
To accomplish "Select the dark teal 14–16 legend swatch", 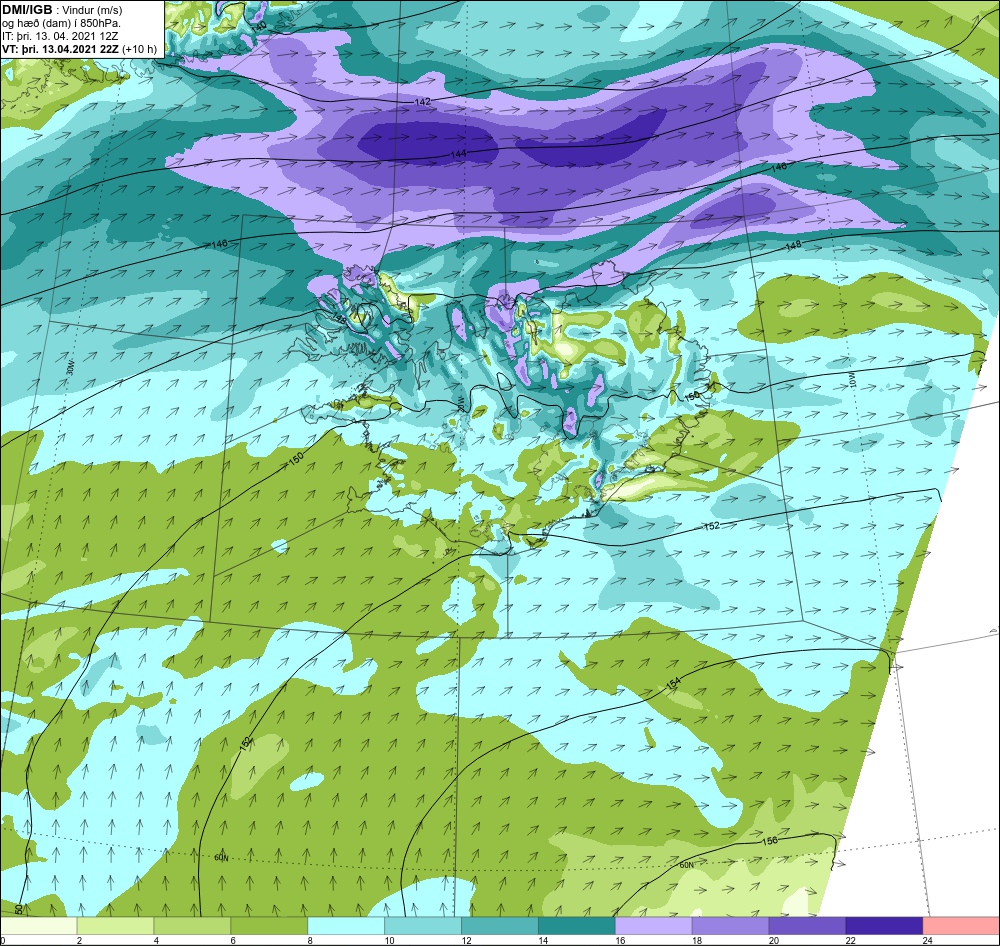I will [x=577, y=926].
